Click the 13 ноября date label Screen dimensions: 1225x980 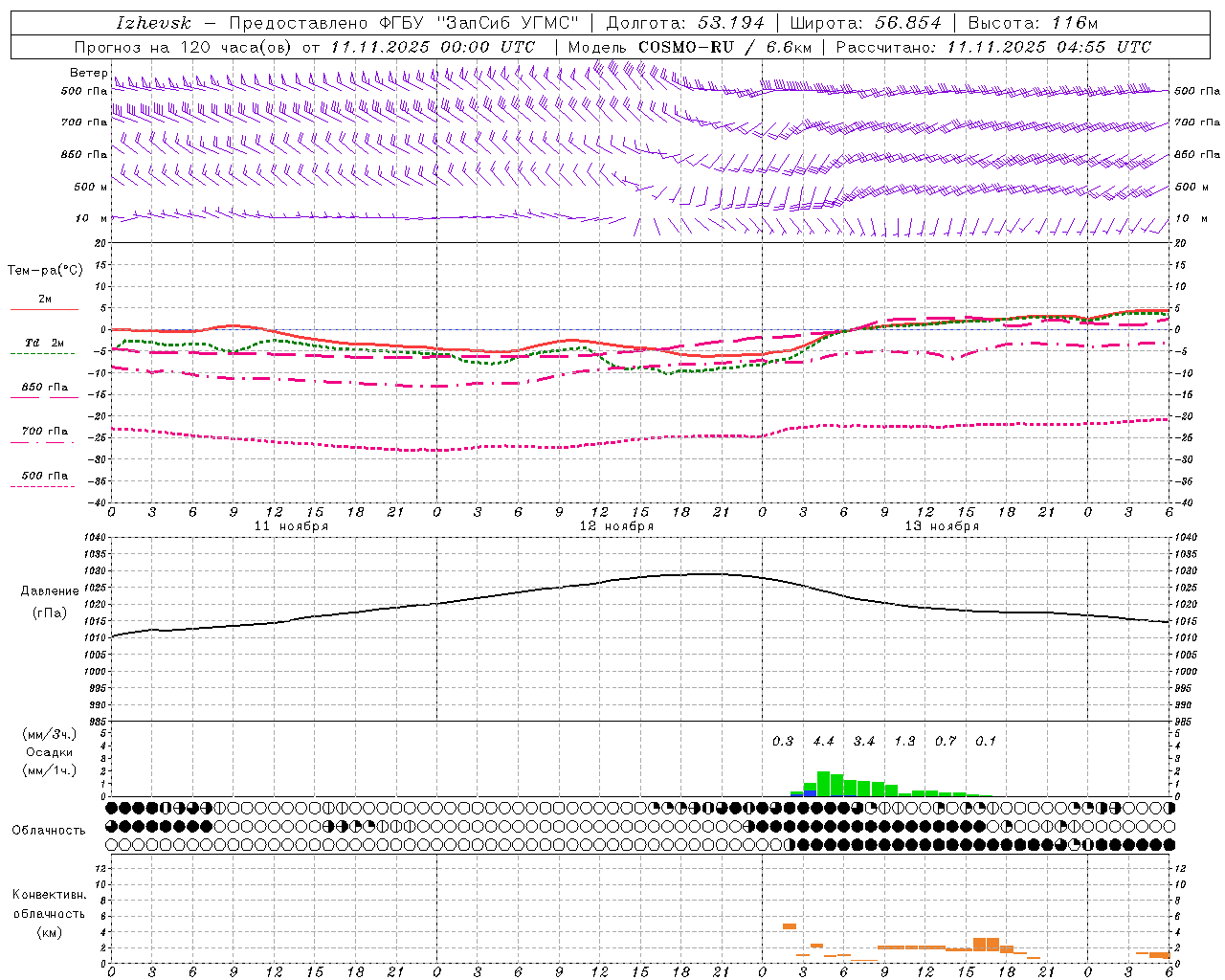coord(942,526)
